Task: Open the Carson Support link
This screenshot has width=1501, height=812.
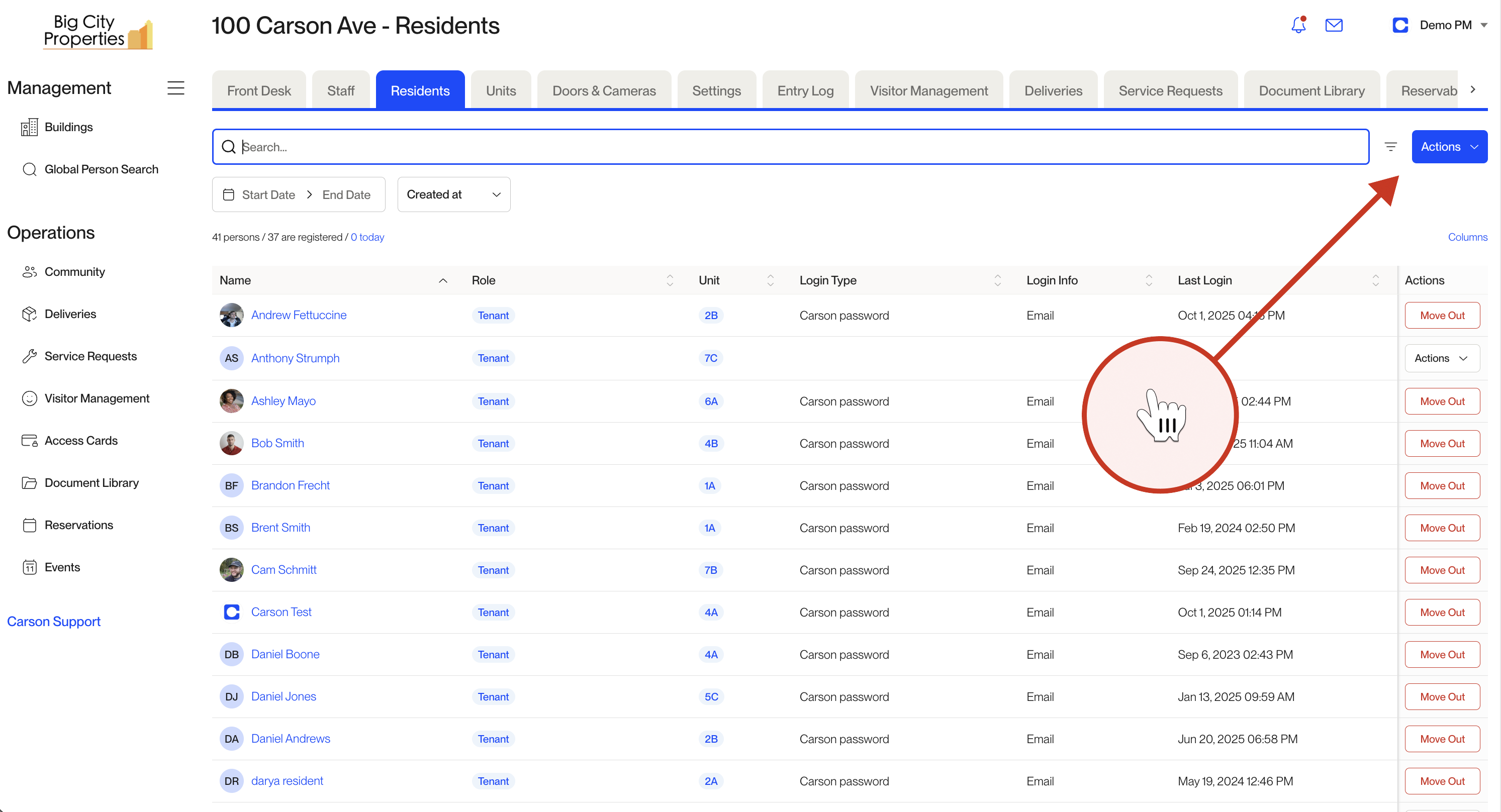Action: (x=54, y=622)
